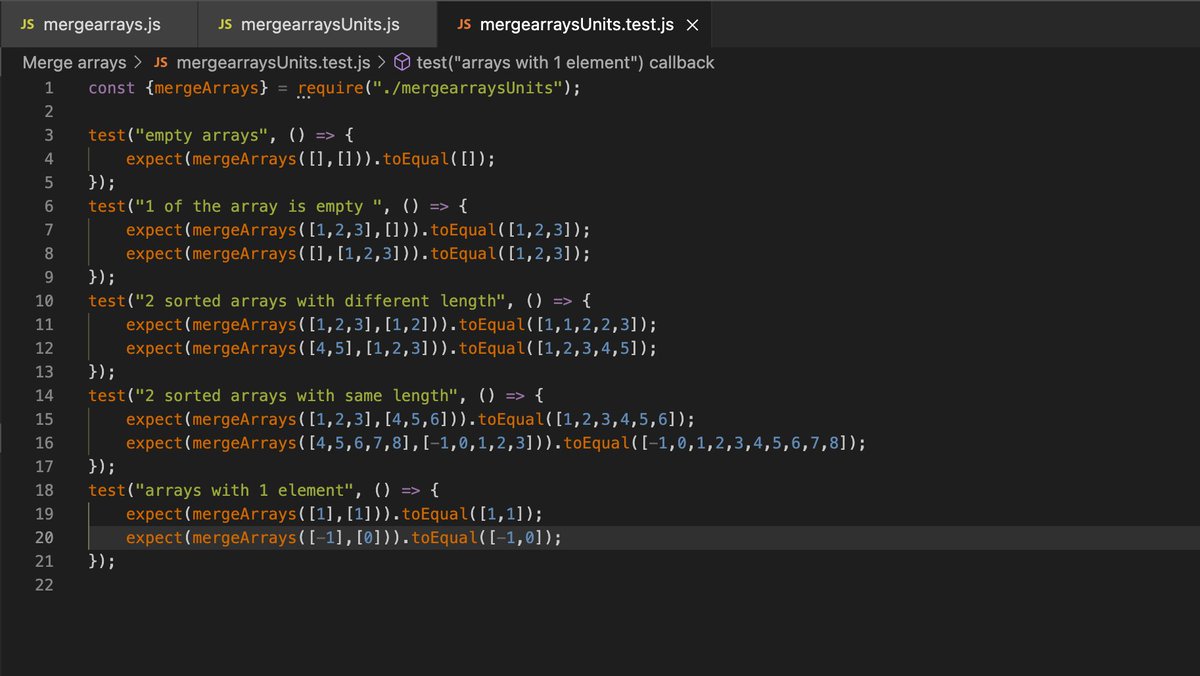Click the expect call on line 8
Image resolution: width=1200 pixels, height=676 pixels.
coord(154,253)
